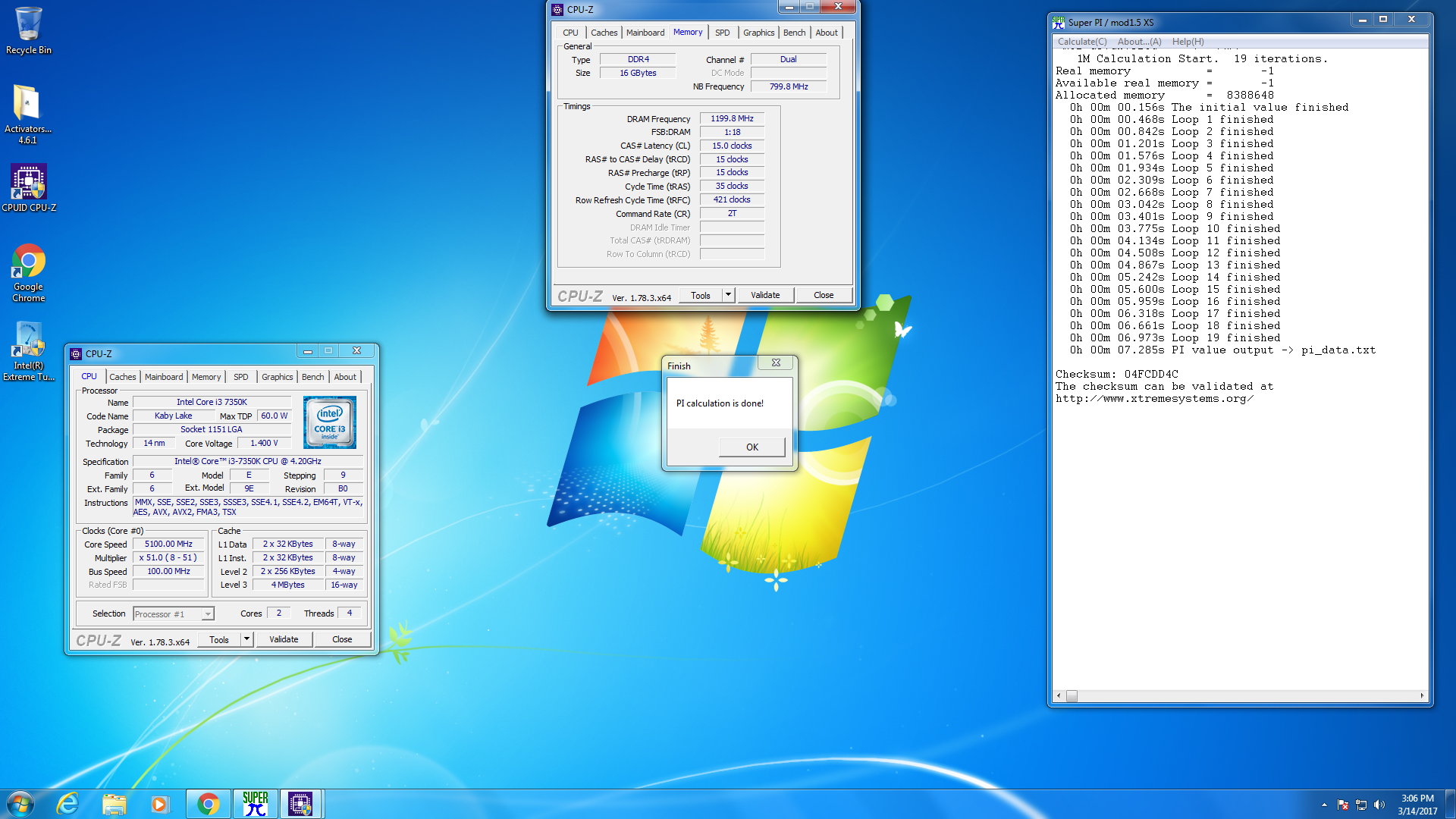Open the CPU tab in the Memory CPU-Z window
This screenshot has height=819, width=1456.
coord(570,33)
